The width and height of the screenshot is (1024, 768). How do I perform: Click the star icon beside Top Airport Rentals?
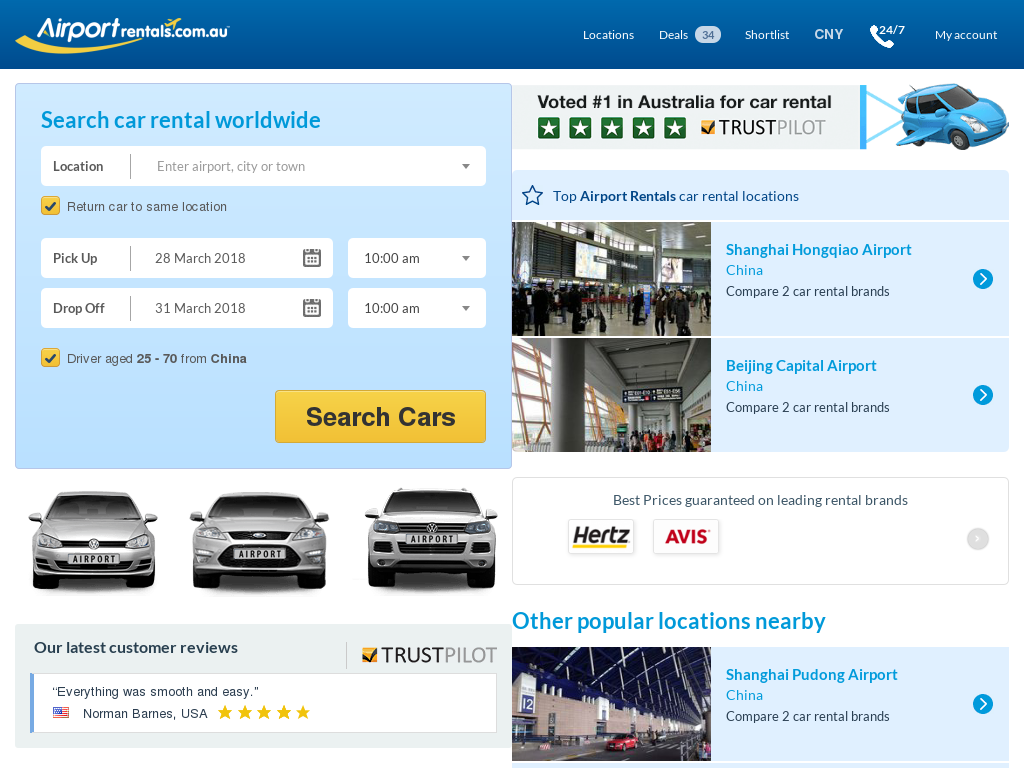point(532,195)
